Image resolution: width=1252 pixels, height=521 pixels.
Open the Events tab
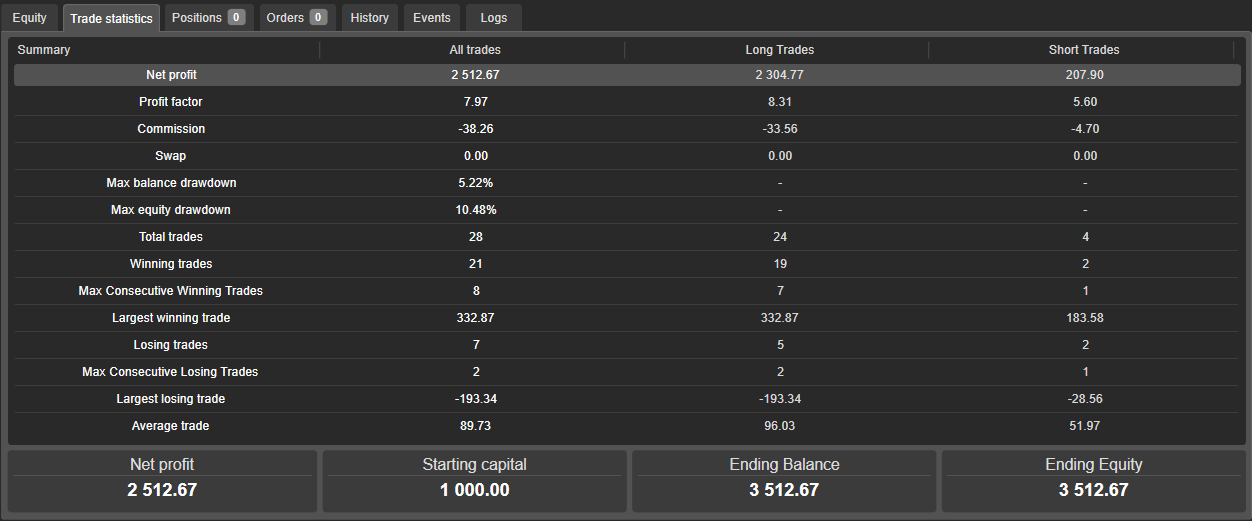[431, 18]
